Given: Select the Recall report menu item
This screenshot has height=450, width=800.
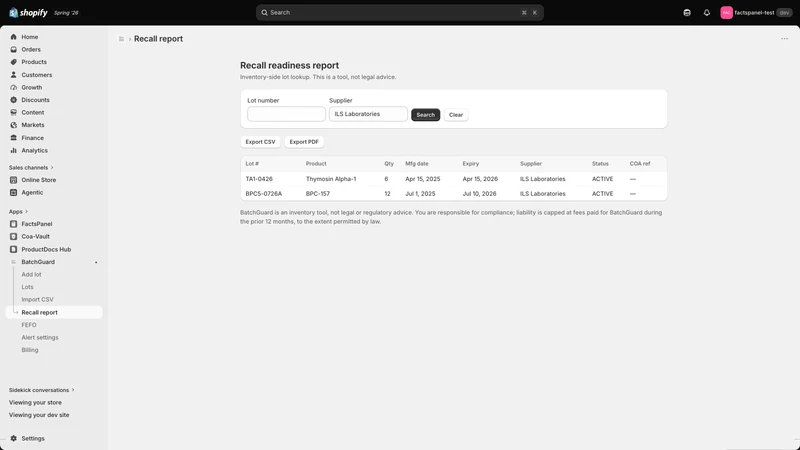Looking at the screenshot, I should click(54, 312).
